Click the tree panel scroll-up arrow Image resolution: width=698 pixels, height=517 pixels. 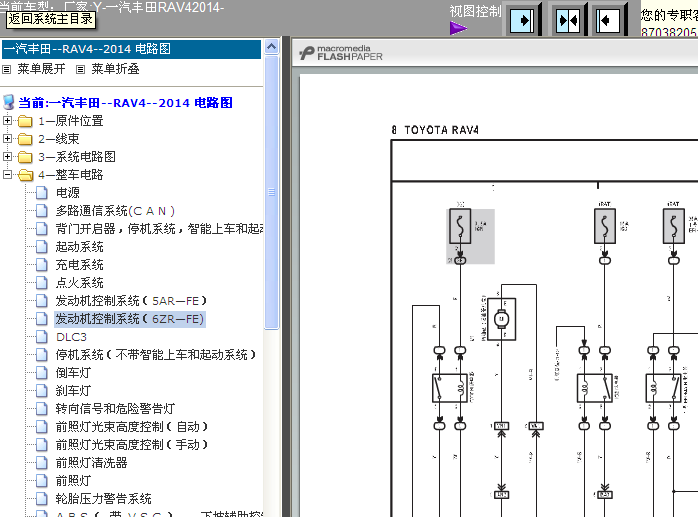click(272, 47)
